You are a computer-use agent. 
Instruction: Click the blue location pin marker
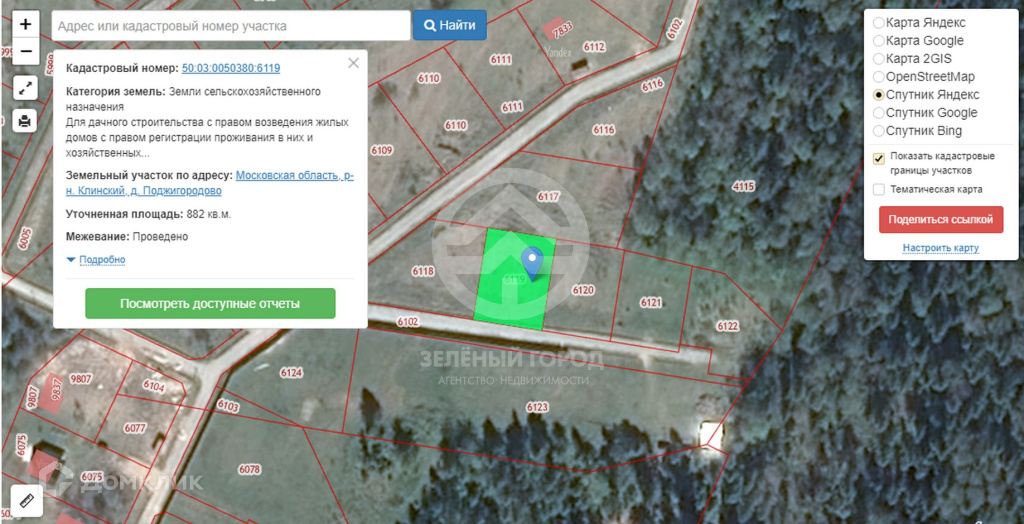point(533,264)
